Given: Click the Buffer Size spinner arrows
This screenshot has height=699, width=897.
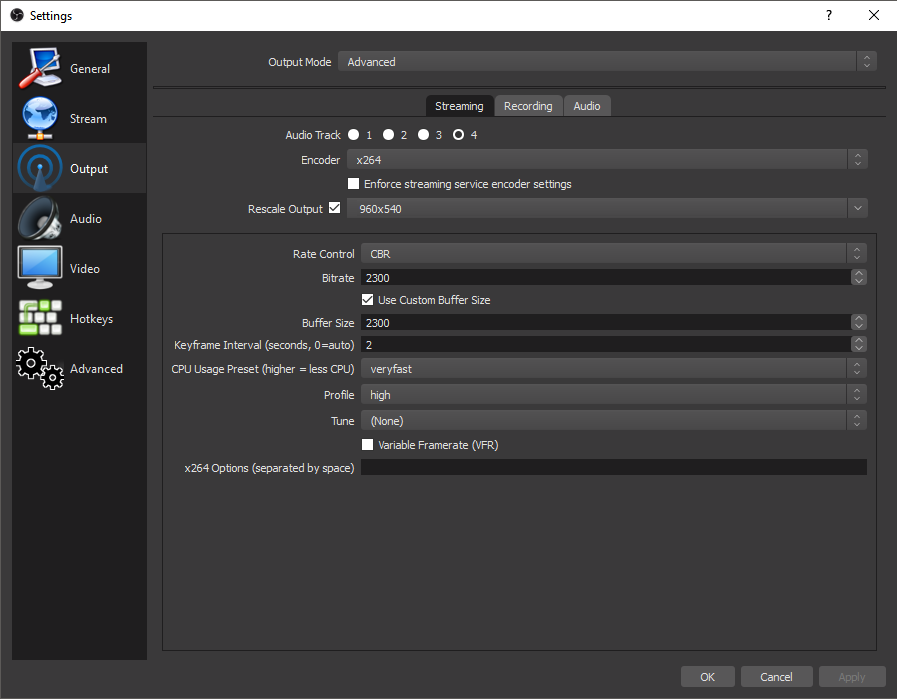Looking at the screenshot, I should (859, 323).
